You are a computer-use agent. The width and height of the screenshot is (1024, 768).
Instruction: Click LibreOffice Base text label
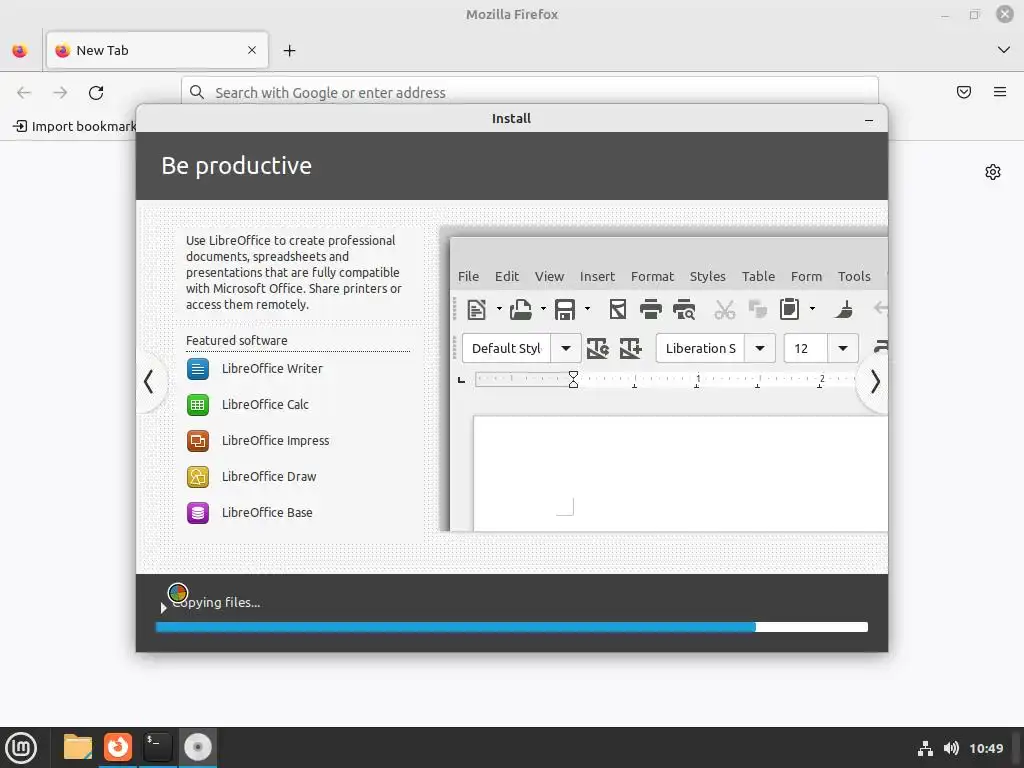coord(267,512)
